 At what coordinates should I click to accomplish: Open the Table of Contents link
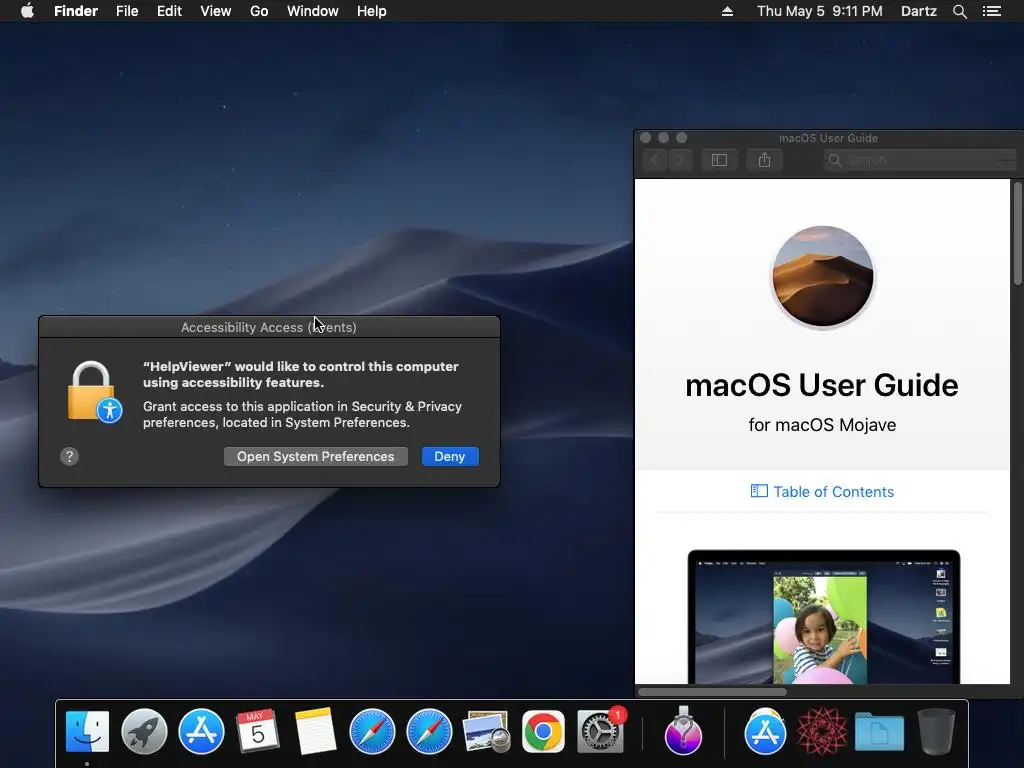pos(822,492)
